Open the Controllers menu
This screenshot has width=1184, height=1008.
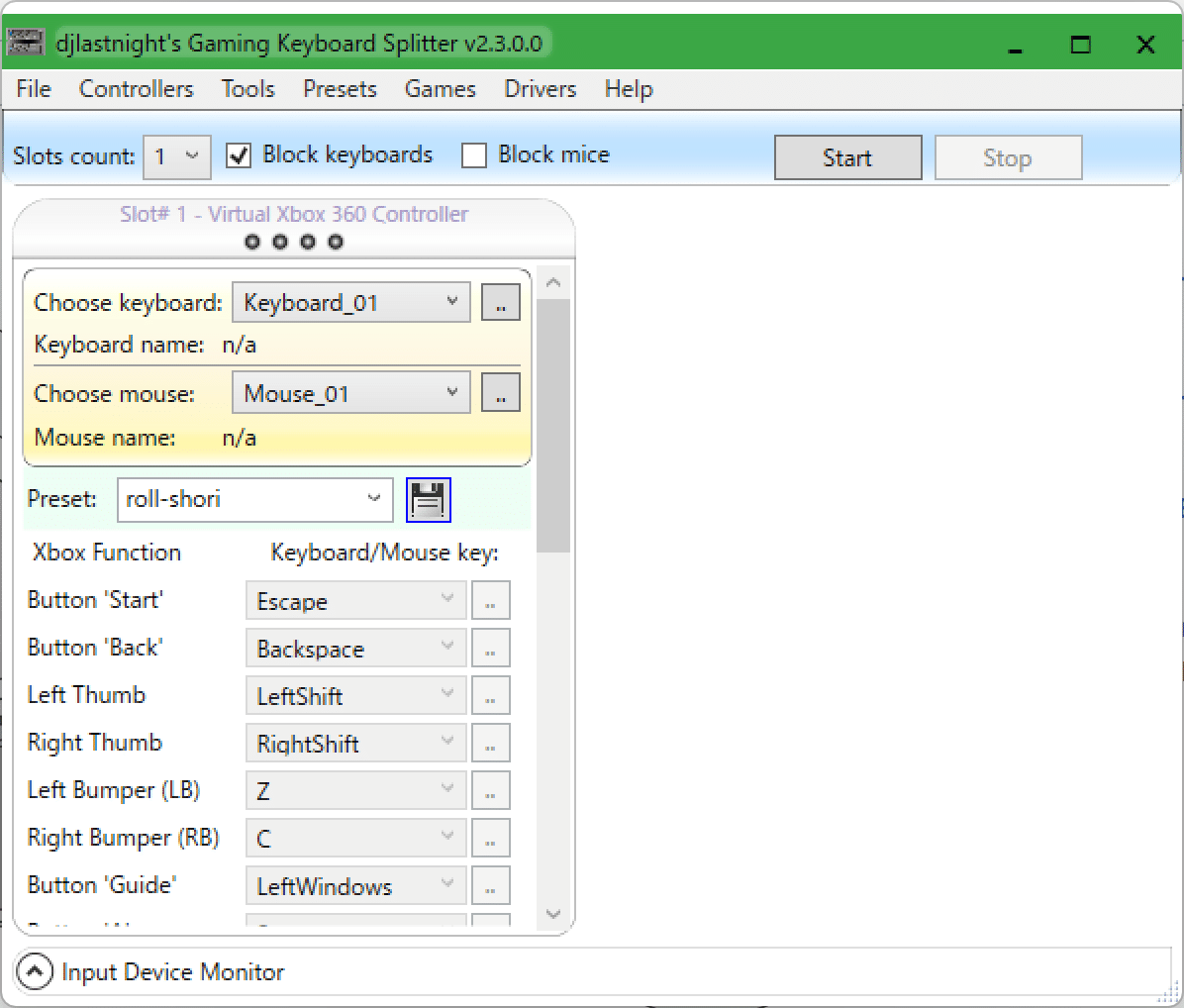pyautogui.click(x=136, y=89)
